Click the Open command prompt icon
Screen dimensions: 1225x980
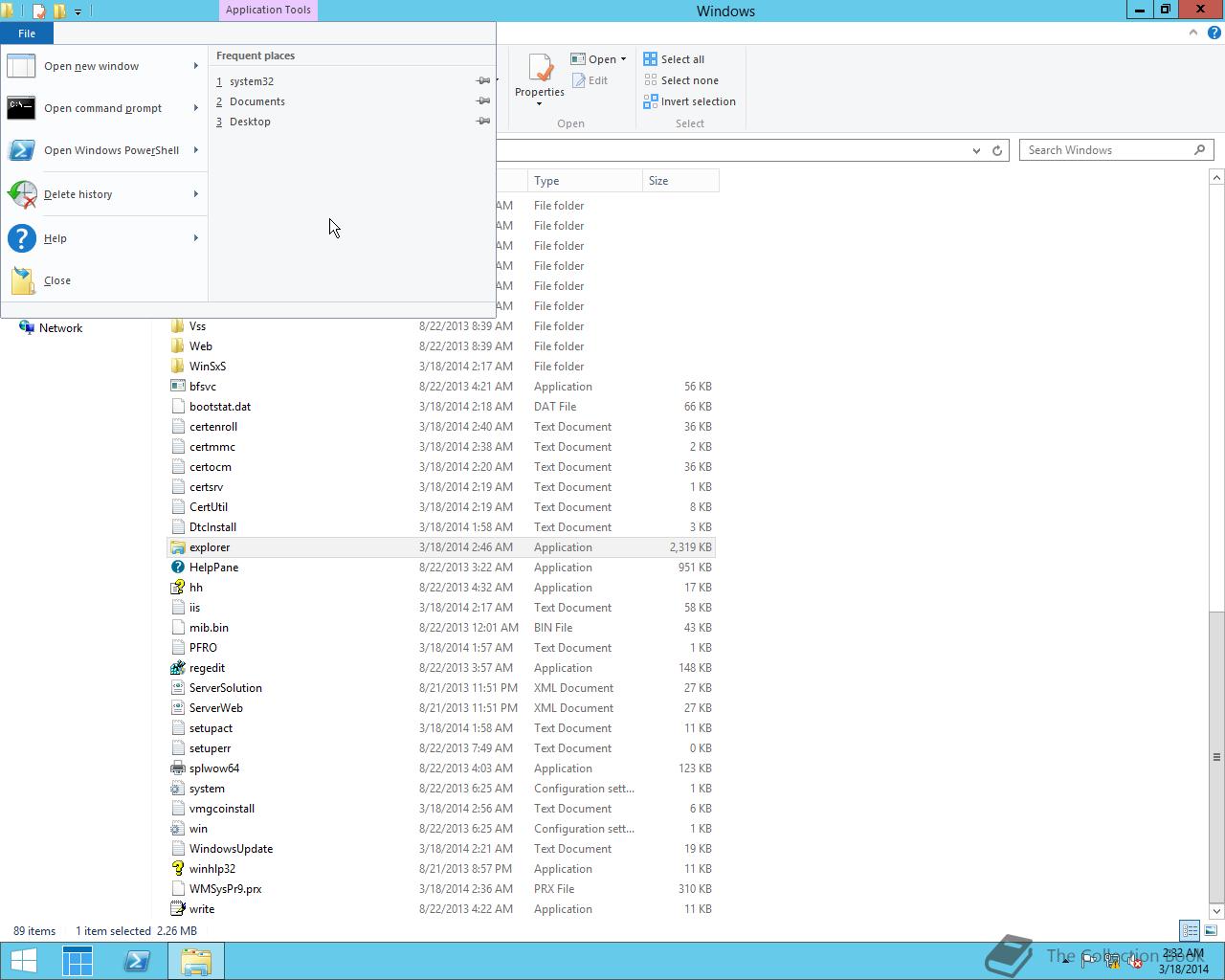click(21, 108)
